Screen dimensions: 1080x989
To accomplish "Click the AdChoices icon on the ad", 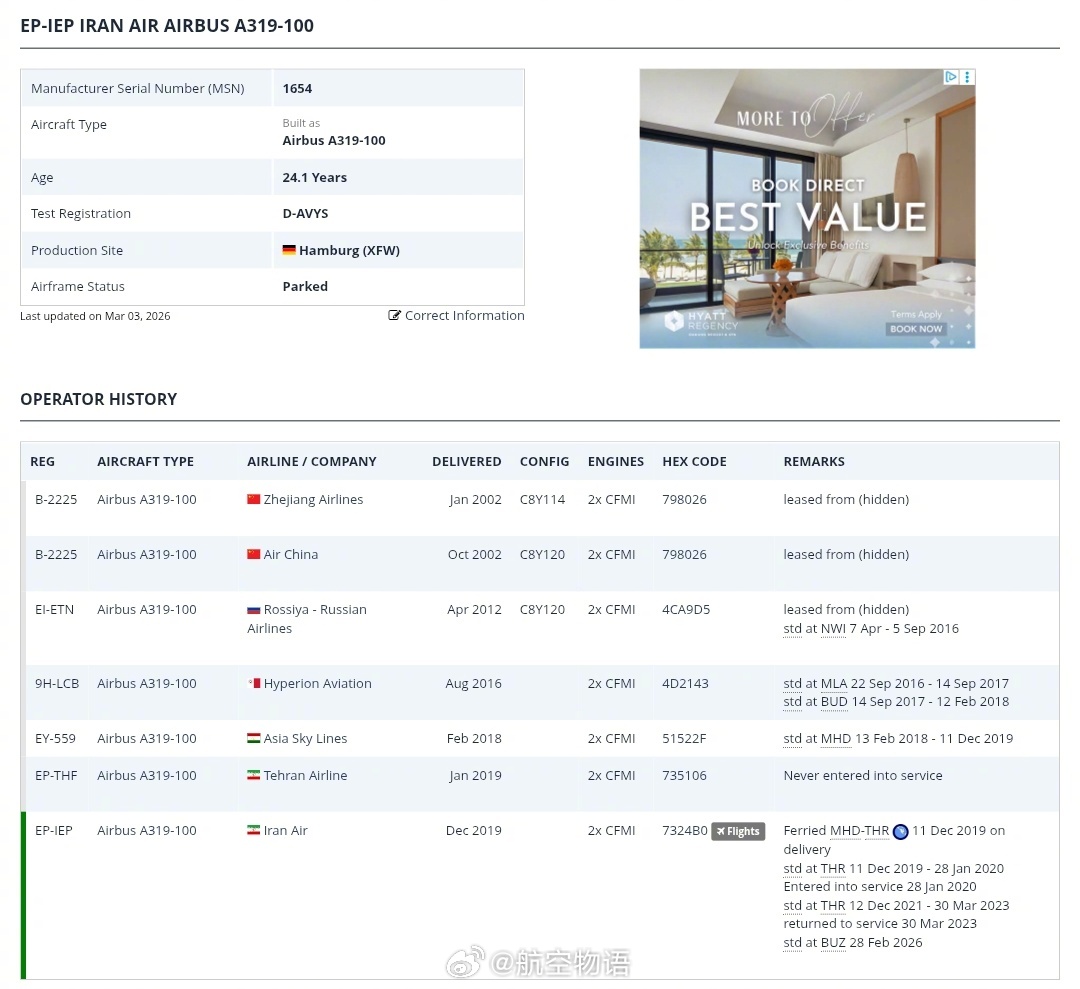I will (x=951, y=77).
